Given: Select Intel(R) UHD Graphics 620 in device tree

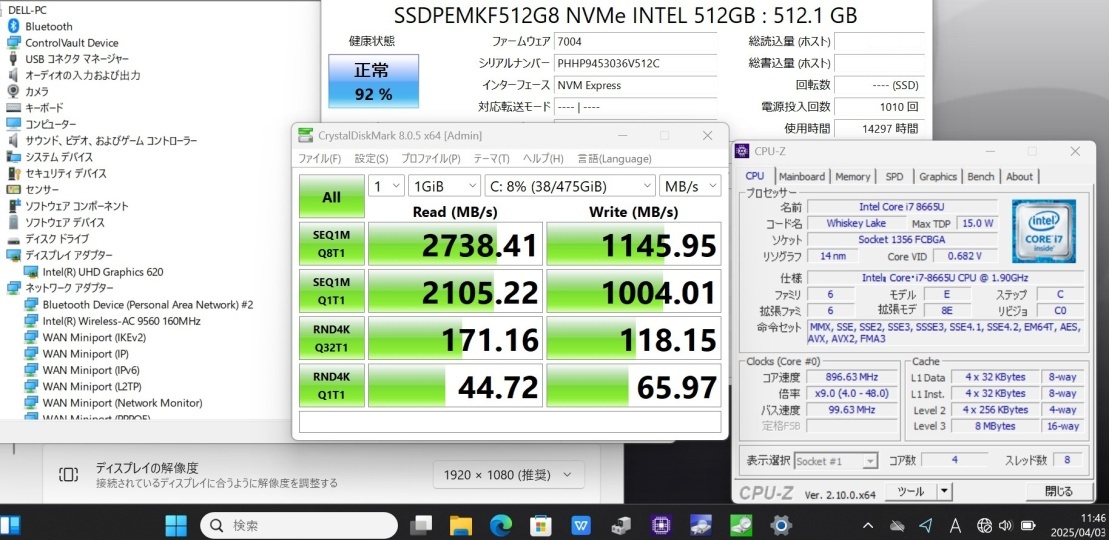Looking at the screenshot, I should pyautogui.click(x=103, y=272).
